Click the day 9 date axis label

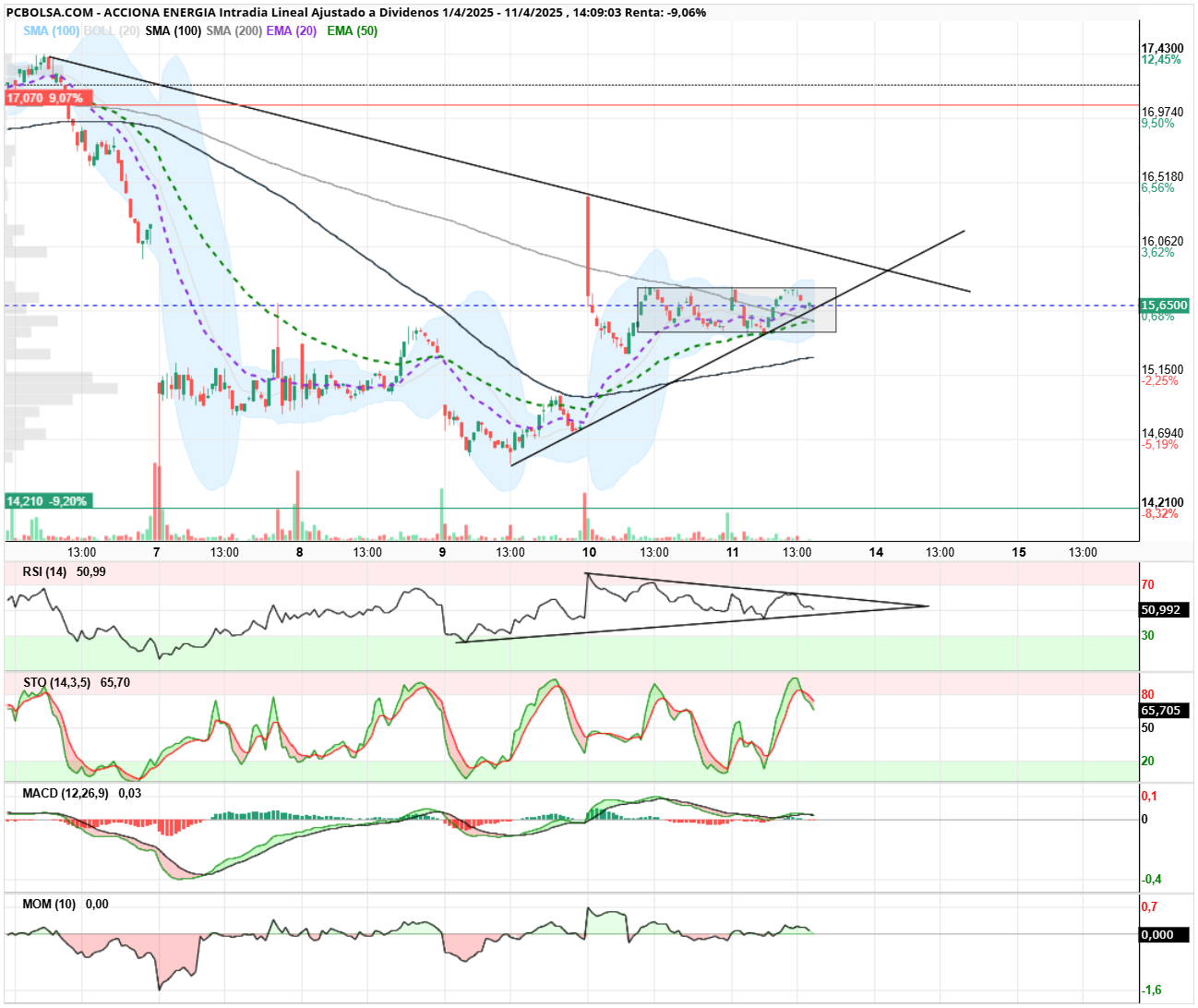tap(442, 552)
